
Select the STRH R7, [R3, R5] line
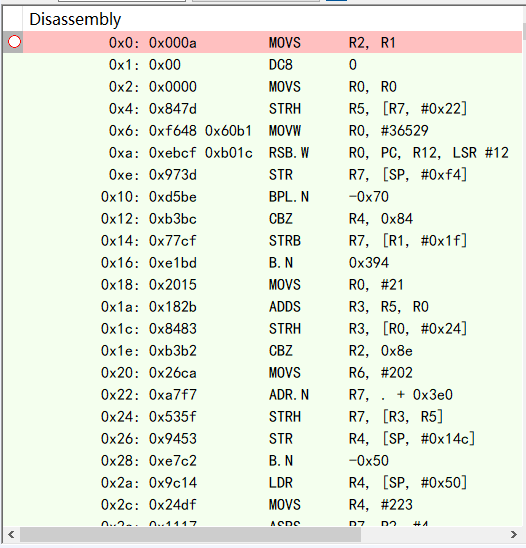click(272, 417)
